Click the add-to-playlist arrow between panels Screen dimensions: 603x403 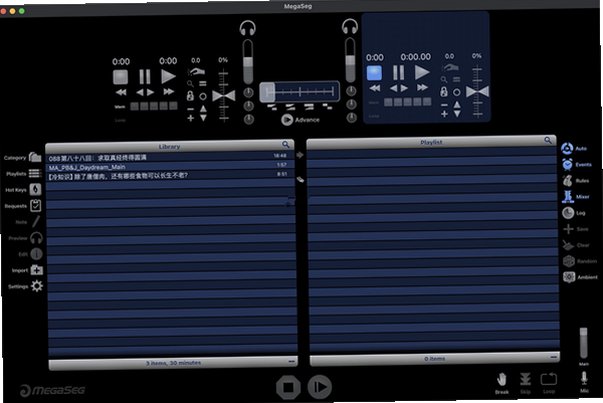point(300,155)
